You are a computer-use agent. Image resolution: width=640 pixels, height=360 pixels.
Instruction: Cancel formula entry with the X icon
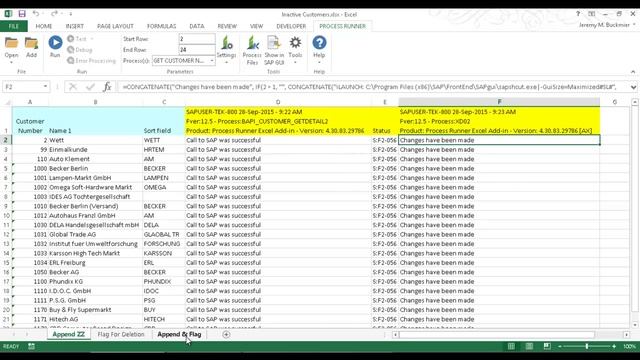(x=73, y=87)
